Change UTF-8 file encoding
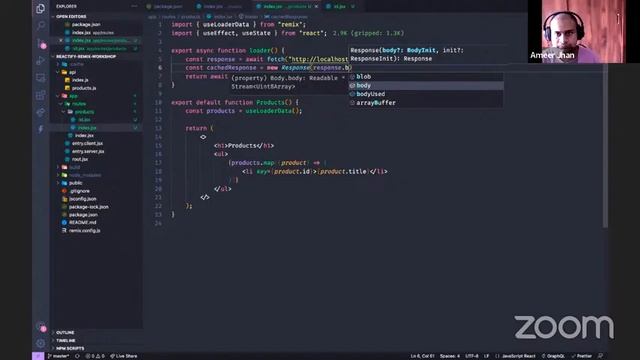The height and width of the screenshot is (360, 640). (471, 356)
